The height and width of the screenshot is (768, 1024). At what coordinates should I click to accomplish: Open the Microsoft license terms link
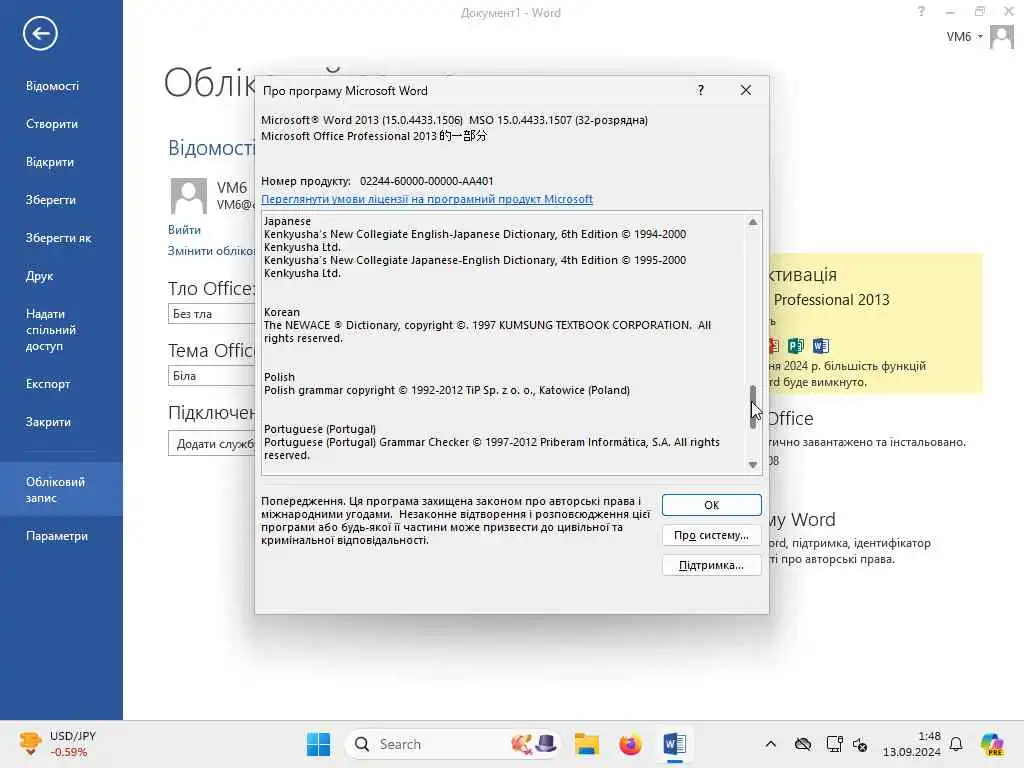click(426, 199)
